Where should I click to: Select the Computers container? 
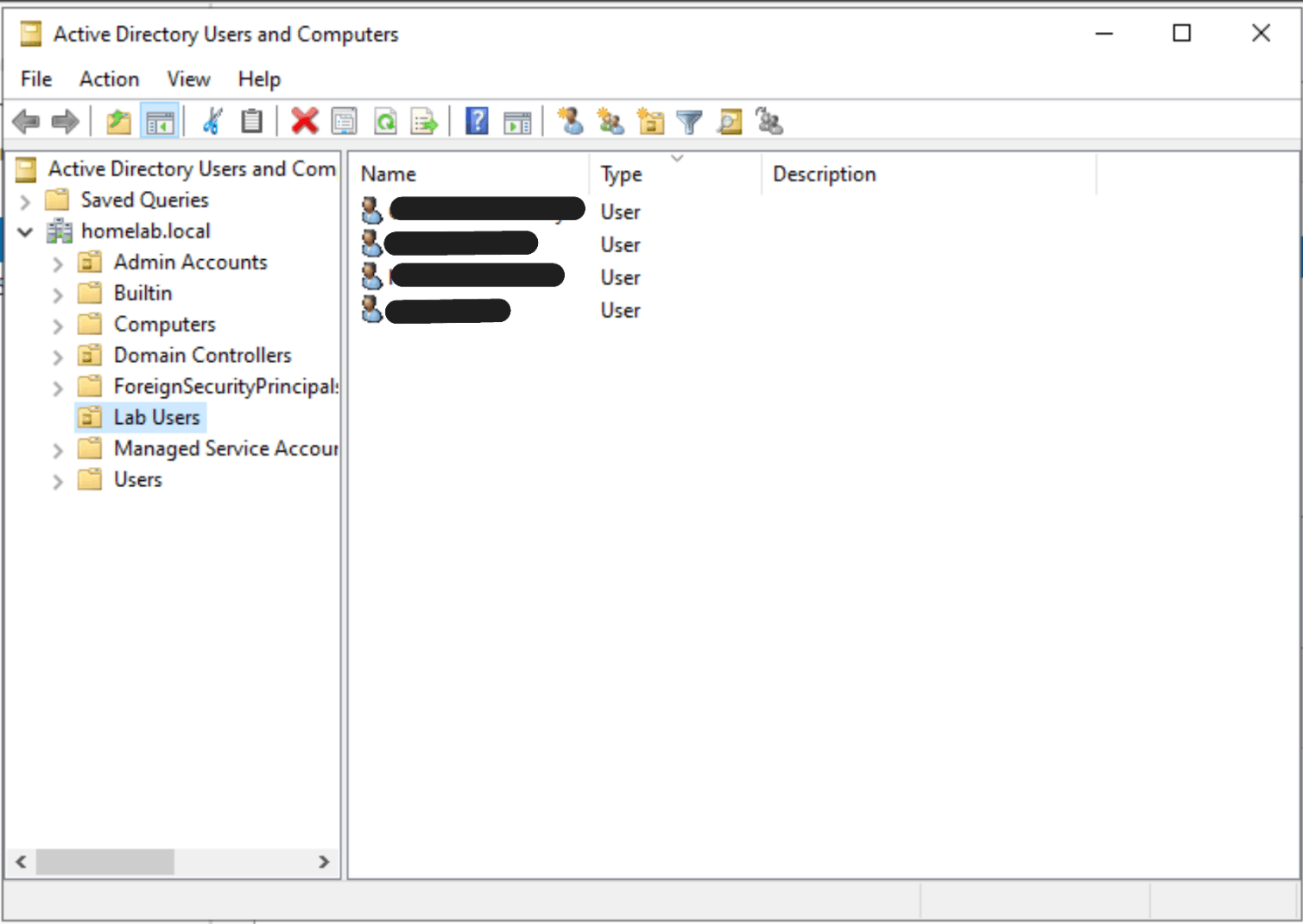[165, 325]
